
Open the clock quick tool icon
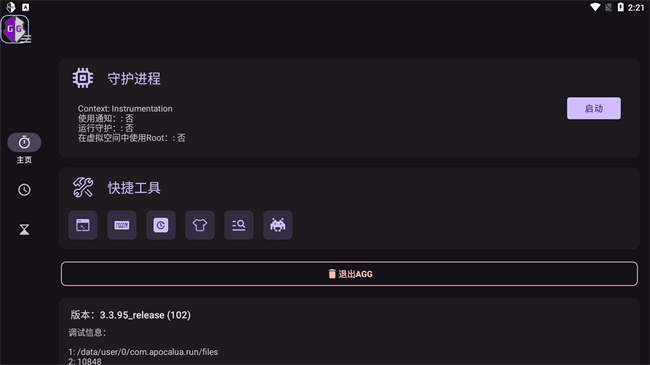161,225
